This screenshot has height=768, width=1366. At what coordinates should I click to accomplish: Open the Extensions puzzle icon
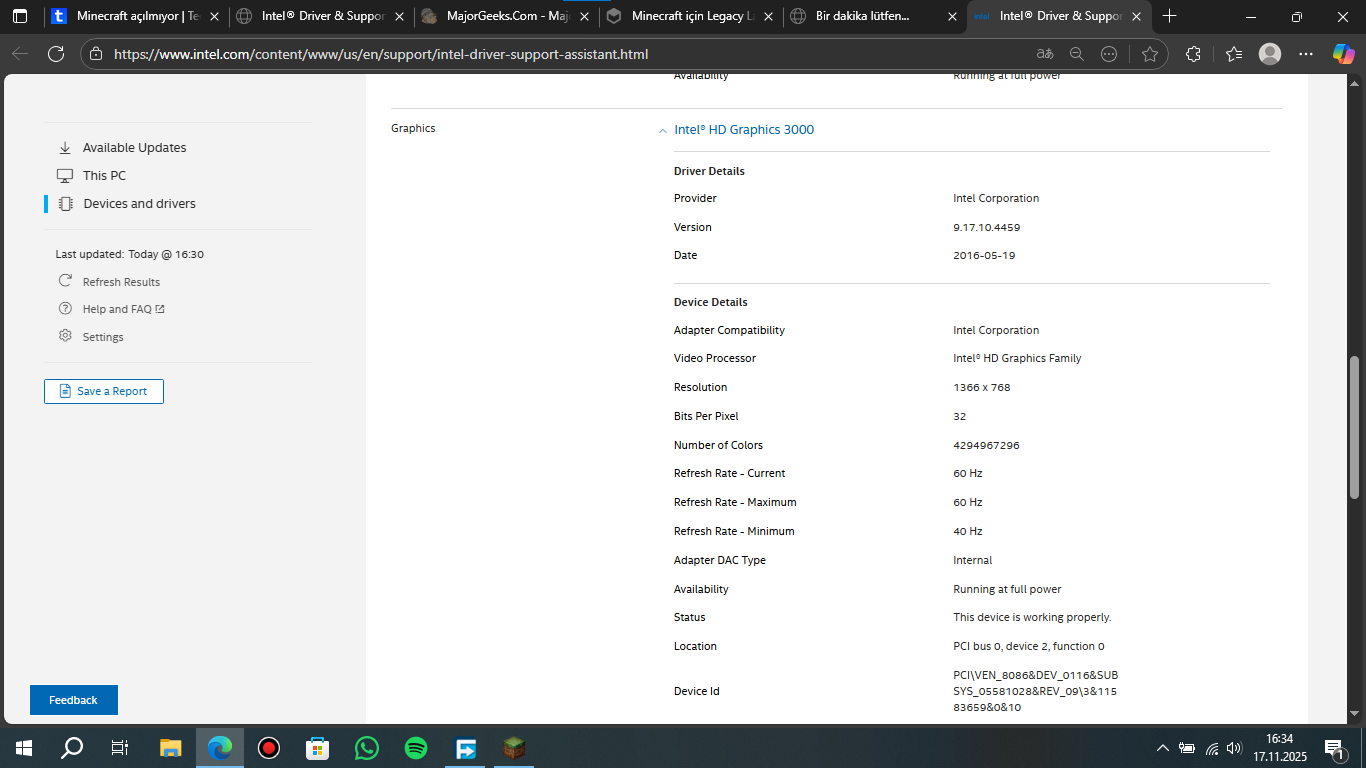pos(1193,54)
